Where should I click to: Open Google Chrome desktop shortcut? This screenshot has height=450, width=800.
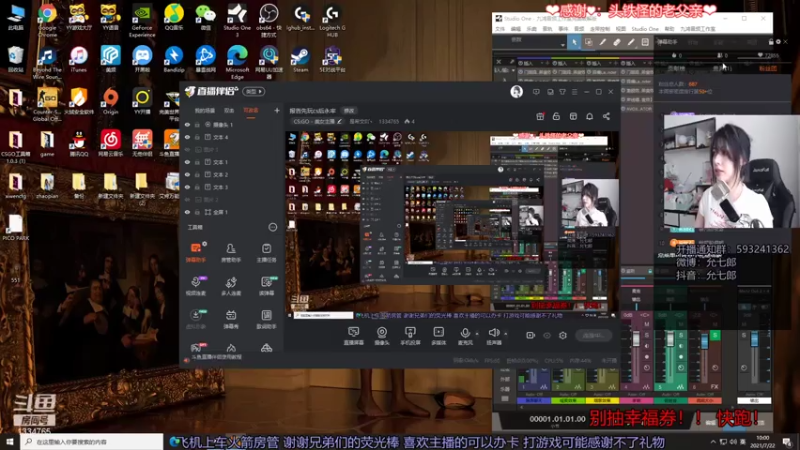[47, 19]
